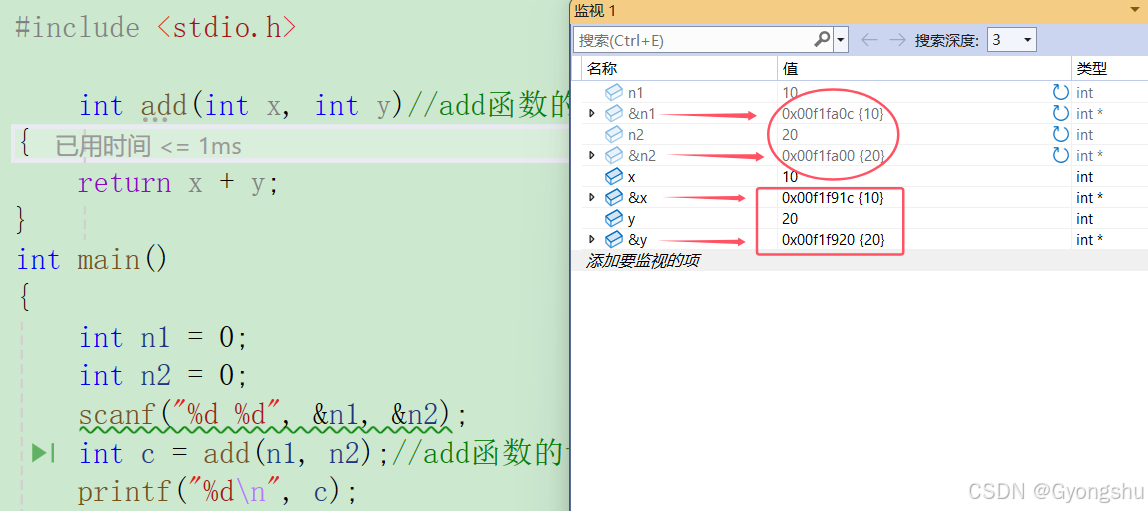Click the 监视 1 panel title bar
Screen dimensions: 1148x511
pos(859,10)
